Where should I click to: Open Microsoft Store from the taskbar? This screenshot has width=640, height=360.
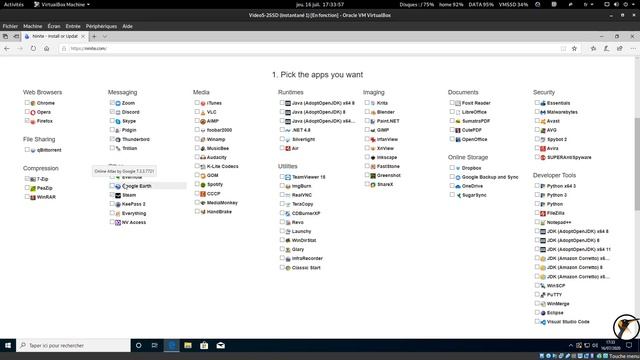[204, 345]
